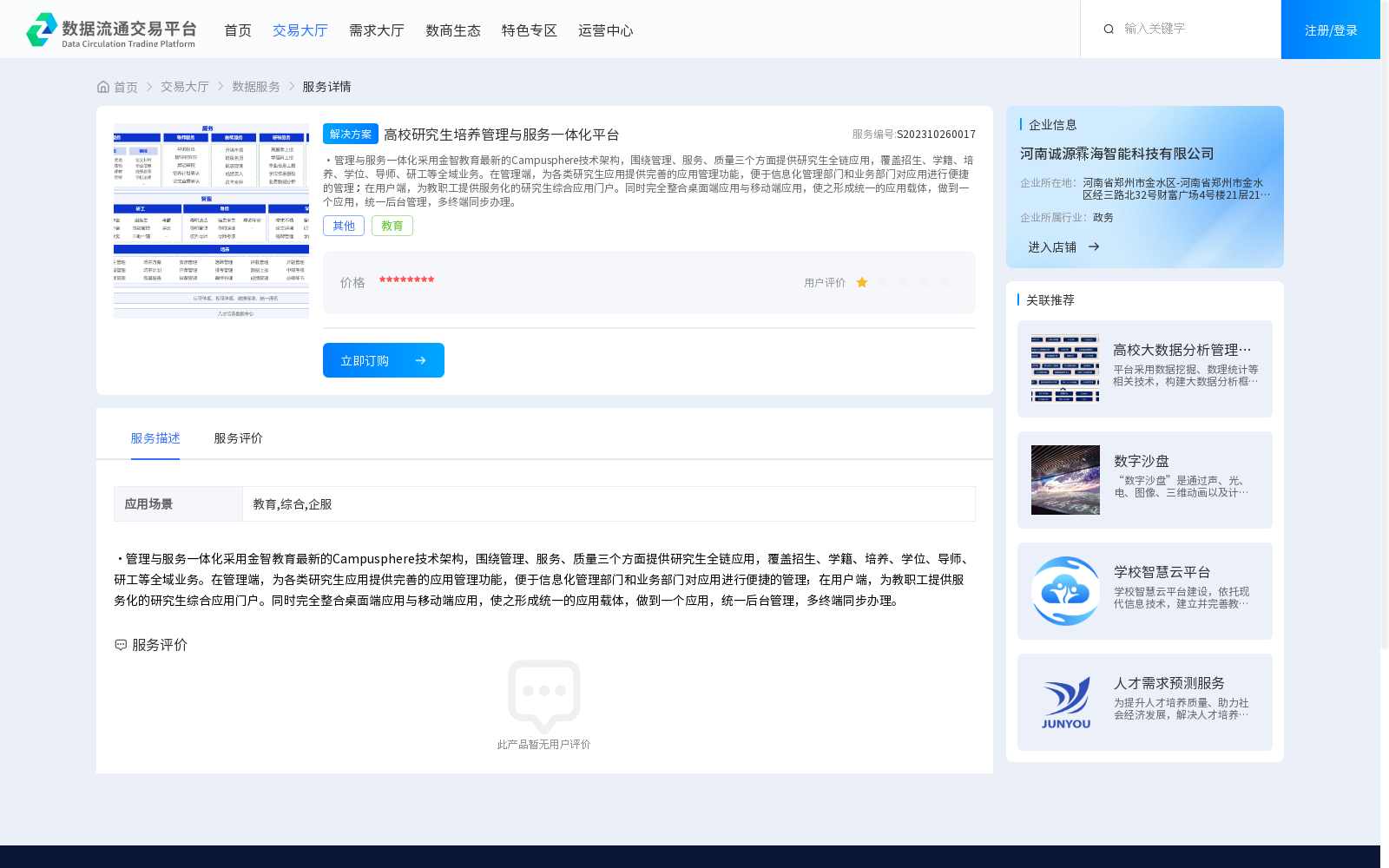Go to 交易大厅 in the breadcrumb
This screenshot has height=868, width=1389.
185,87
